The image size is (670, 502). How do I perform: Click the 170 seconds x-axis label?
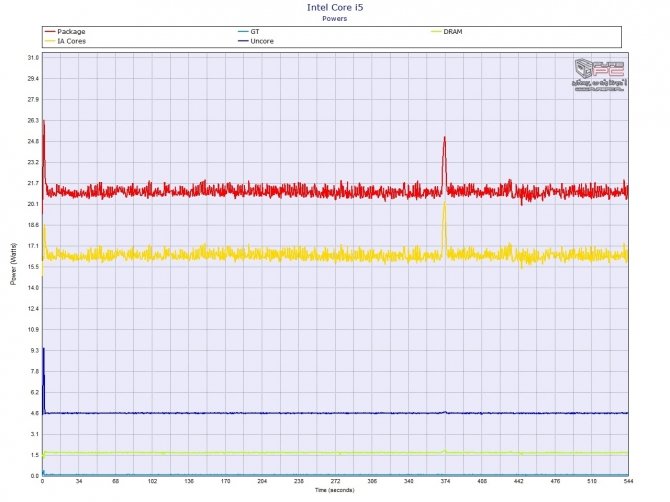point(226,481)
